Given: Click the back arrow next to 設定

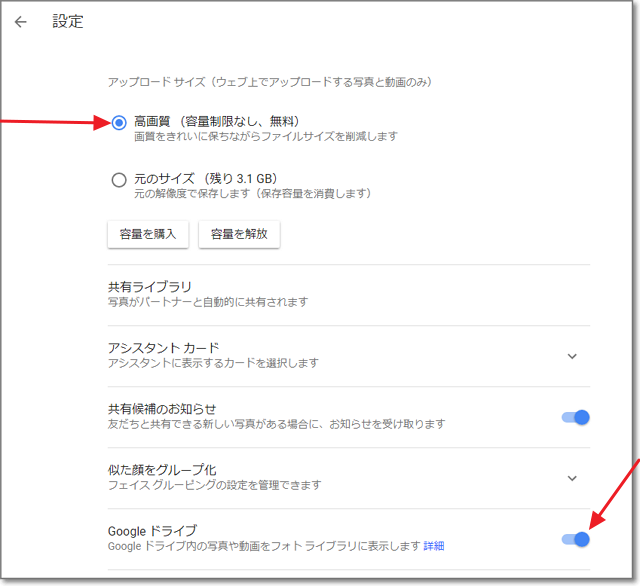Looking at the screenshot, I should click(21, 22).
